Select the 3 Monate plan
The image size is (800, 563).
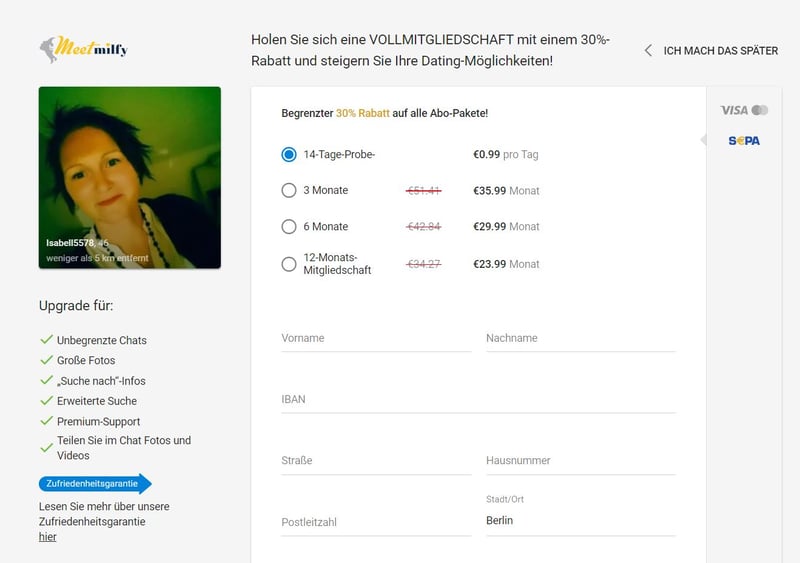289,190
